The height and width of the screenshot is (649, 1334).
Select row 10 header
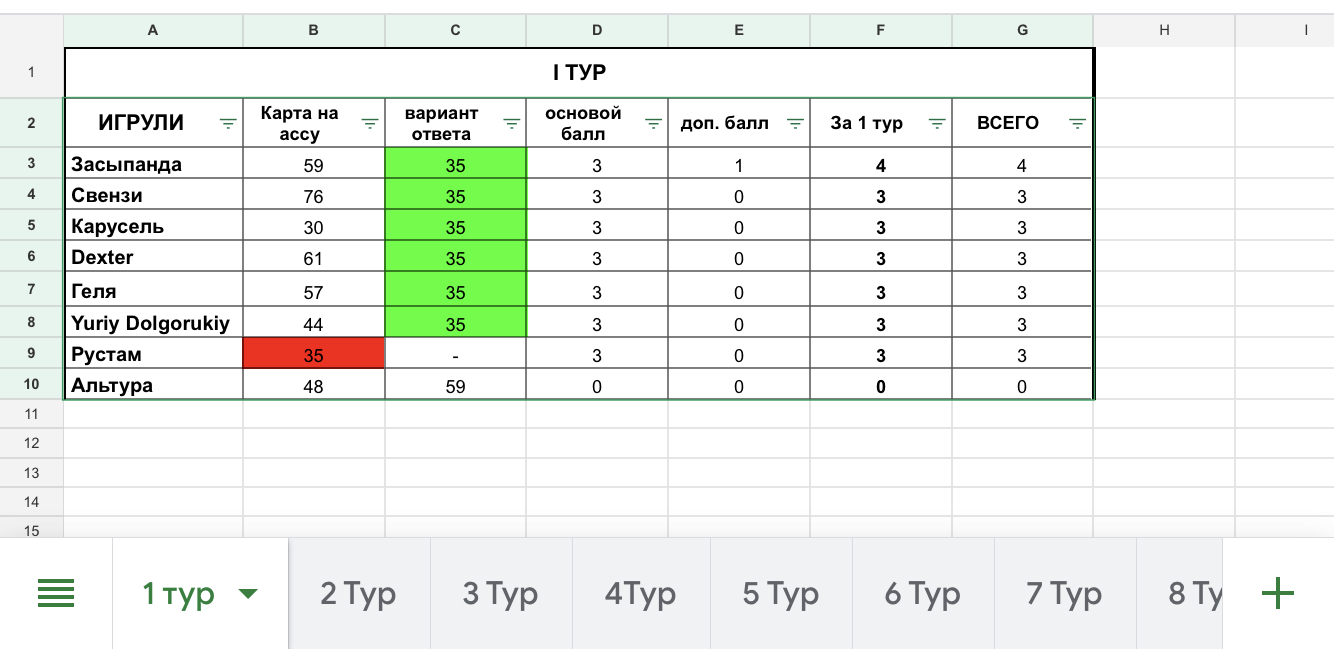click(x=31, y=385)
